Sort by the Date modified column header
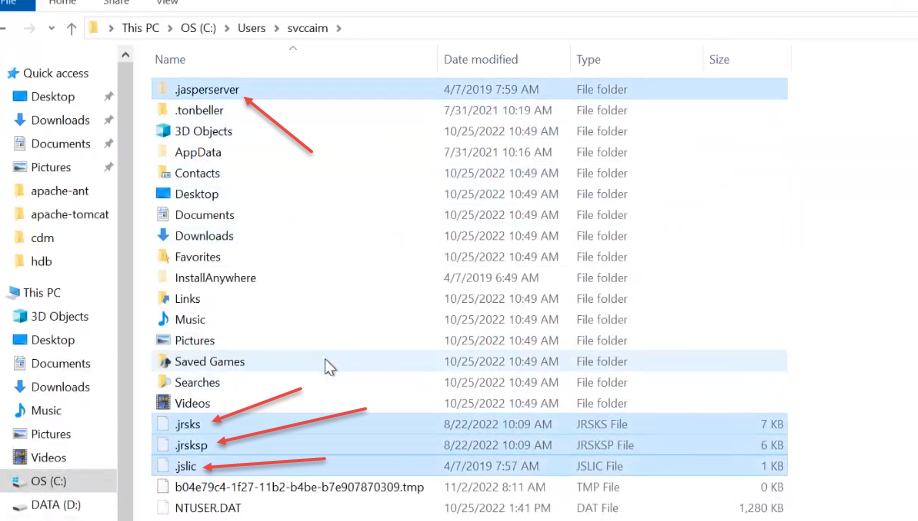Screen dimensions: 918x521 coord(480,60)
